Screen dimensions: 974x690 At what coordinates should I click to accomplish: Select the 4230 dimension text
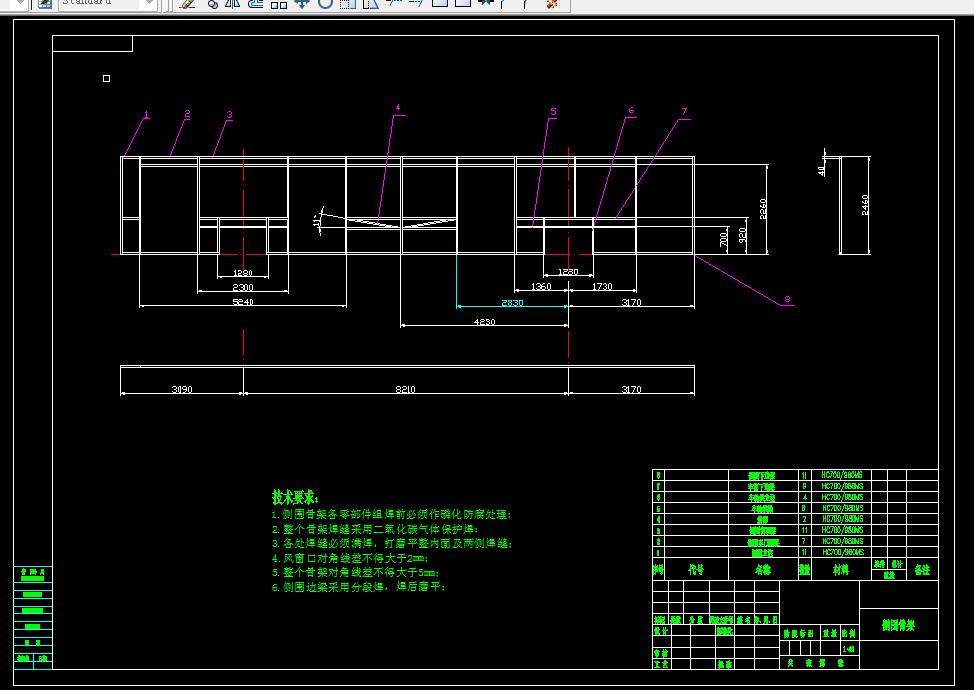tap(485, 322)
